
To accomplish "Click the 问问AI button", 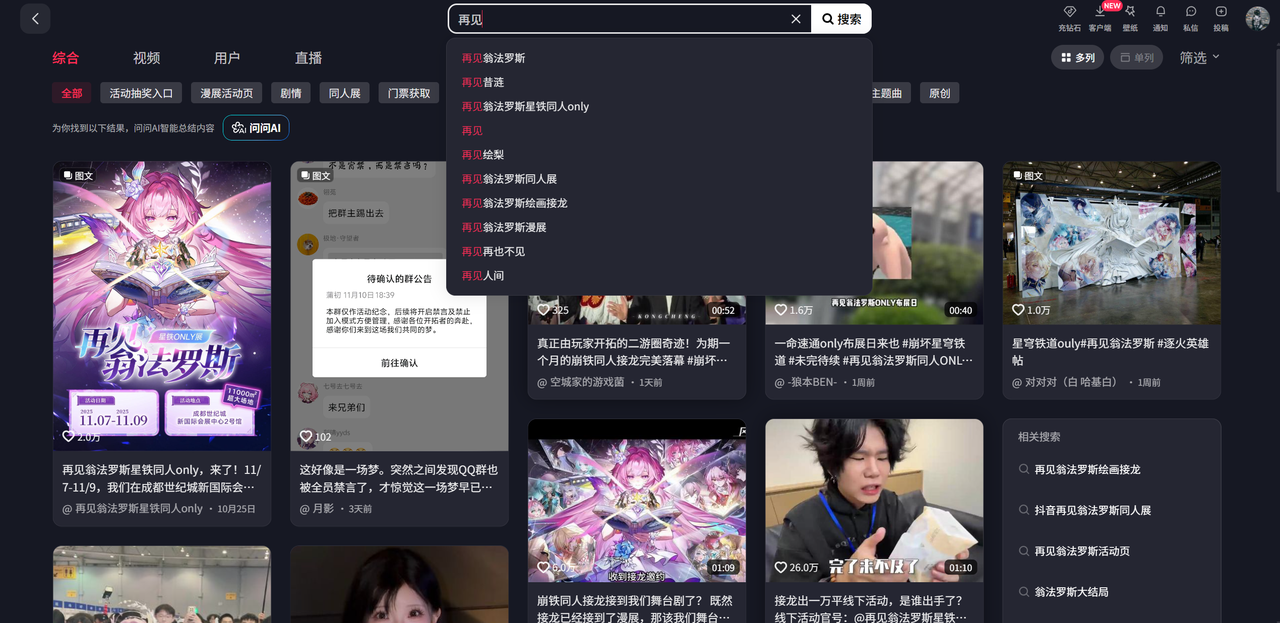I will 256,128.
